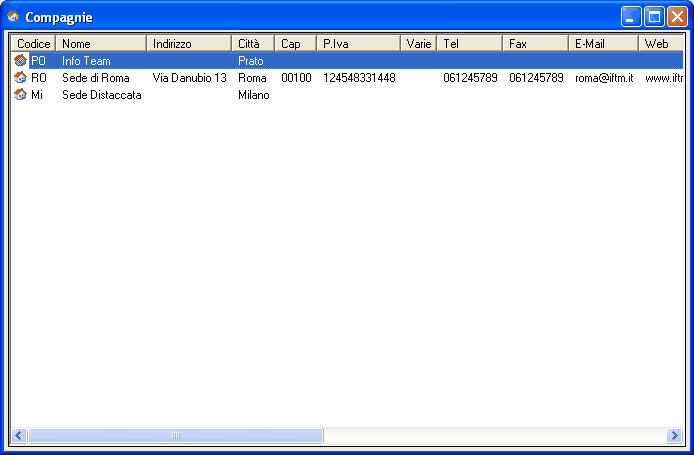This screenshot has width=694, height=455.
Task: Click the Fax column header
Action: 536,43
